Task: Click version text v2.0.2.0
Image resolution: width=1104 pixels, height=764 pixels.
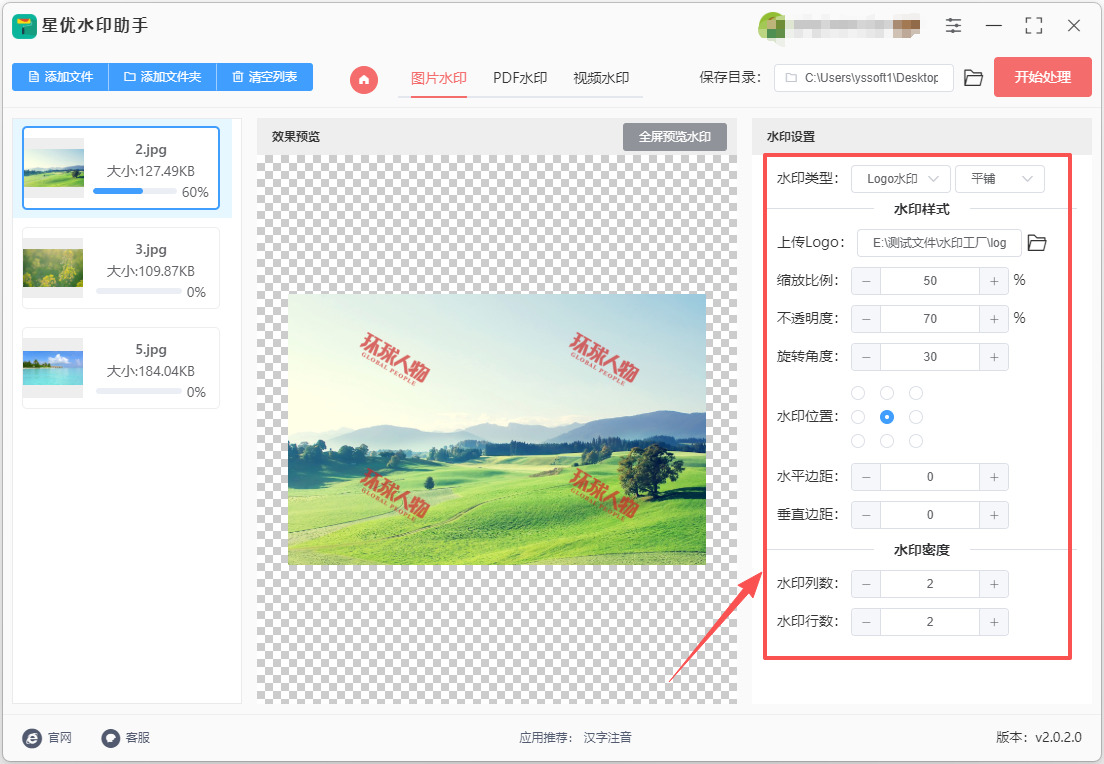Action: tap(1058, 737)
